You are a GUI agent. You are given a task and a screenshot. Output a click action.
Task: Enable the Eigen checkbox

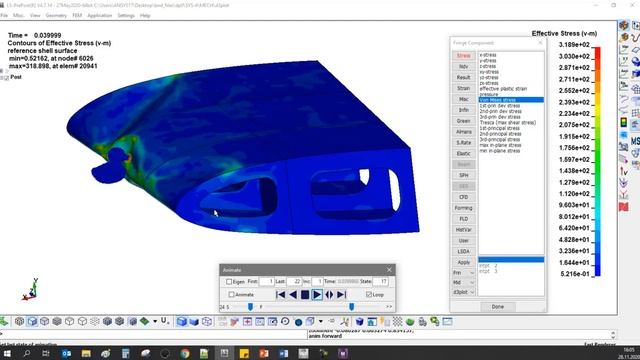229,282
